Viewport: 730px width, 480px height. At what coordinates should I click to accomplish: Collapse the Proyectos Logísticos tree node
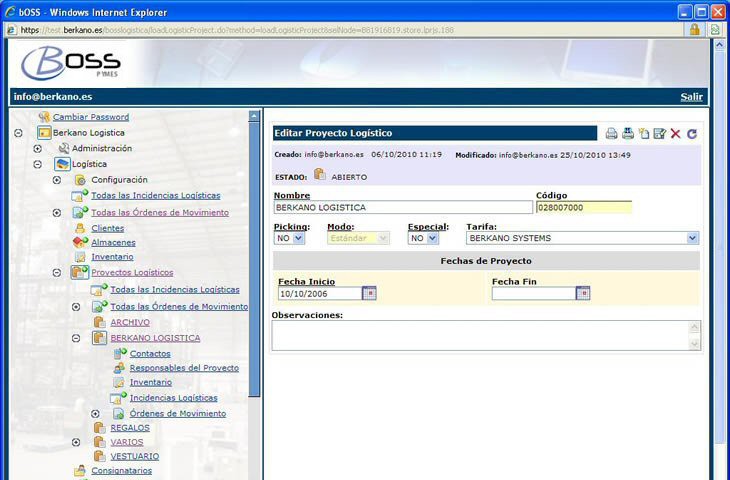56,272
